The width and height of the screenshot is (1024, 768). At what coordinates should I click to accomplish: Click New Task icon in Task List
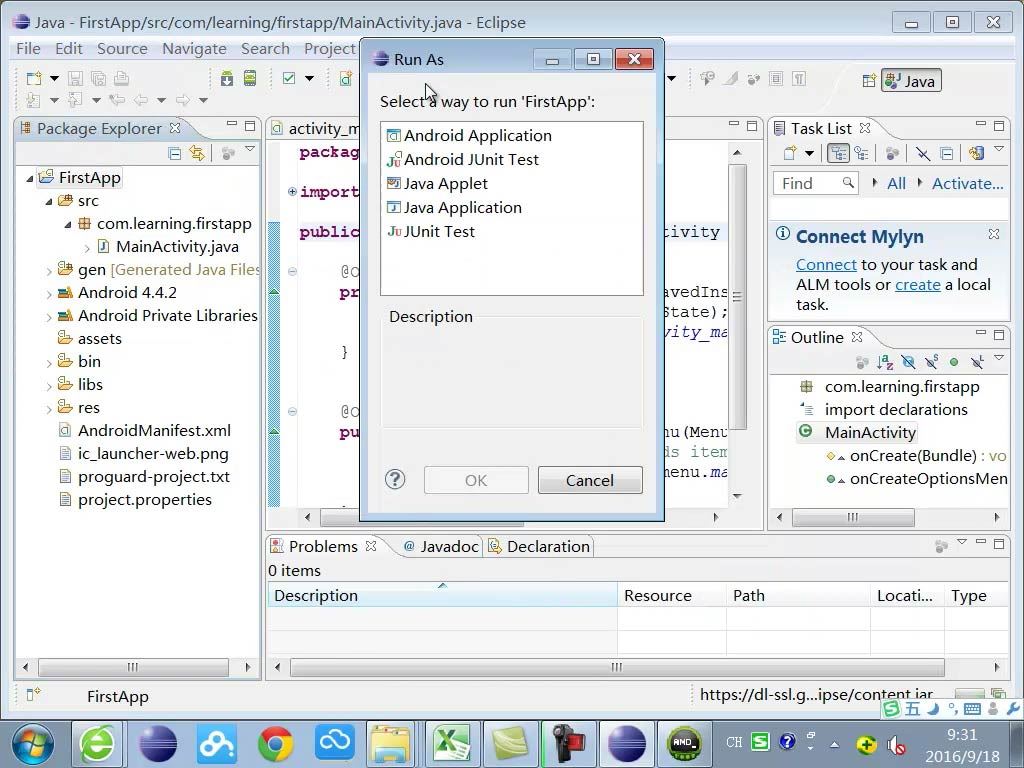pyautogui.click(x=790, y=153)
